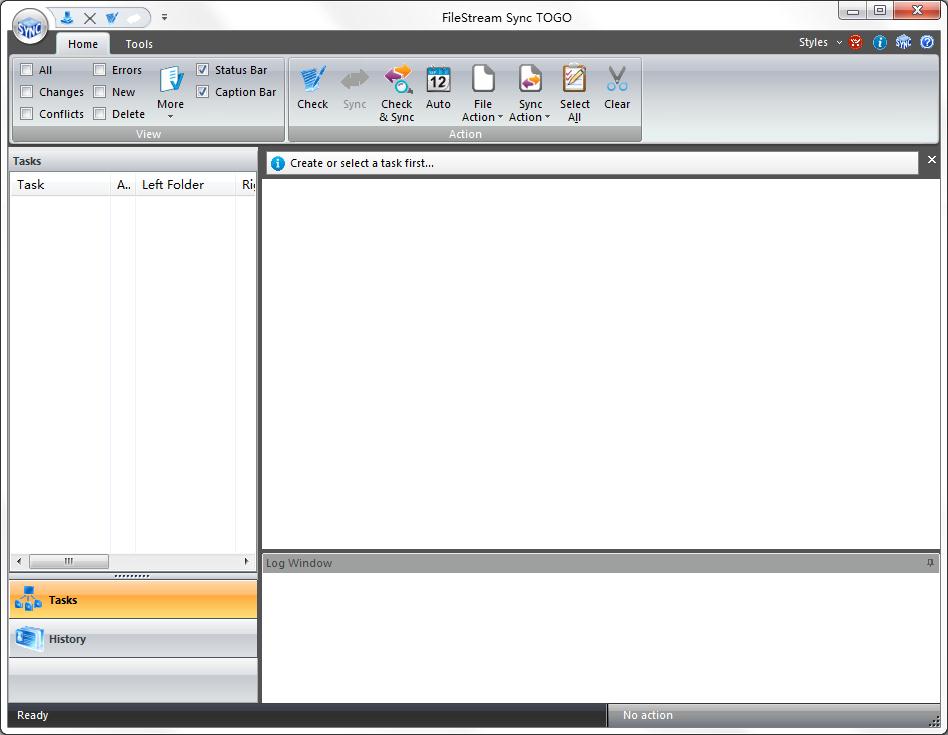Screen dimensions: 948x735
Task: Enable the All view checkbox
Action: tap(27, 70)
